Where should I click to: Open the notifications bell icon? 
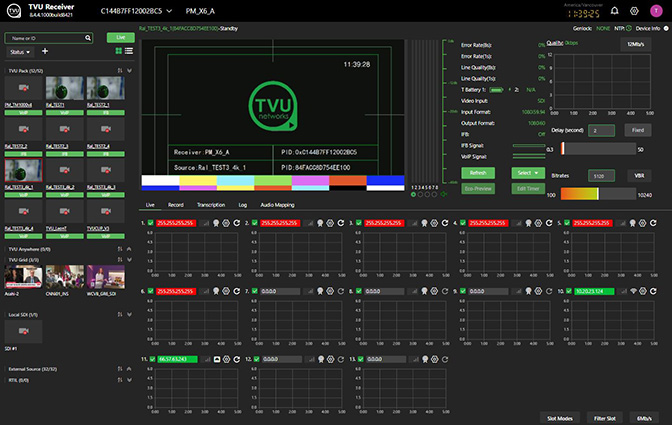click(614, 11)
